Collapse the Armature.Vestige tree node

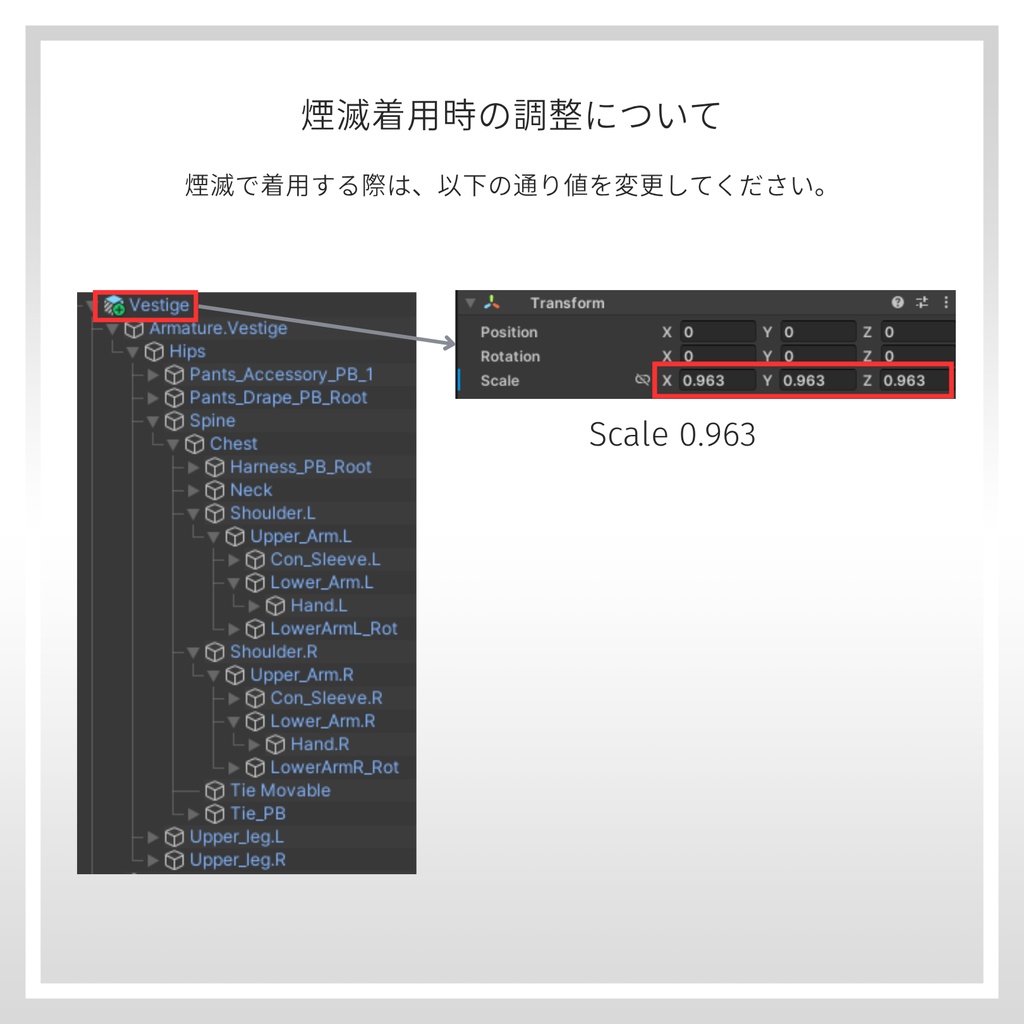click(x=113, y=329)
